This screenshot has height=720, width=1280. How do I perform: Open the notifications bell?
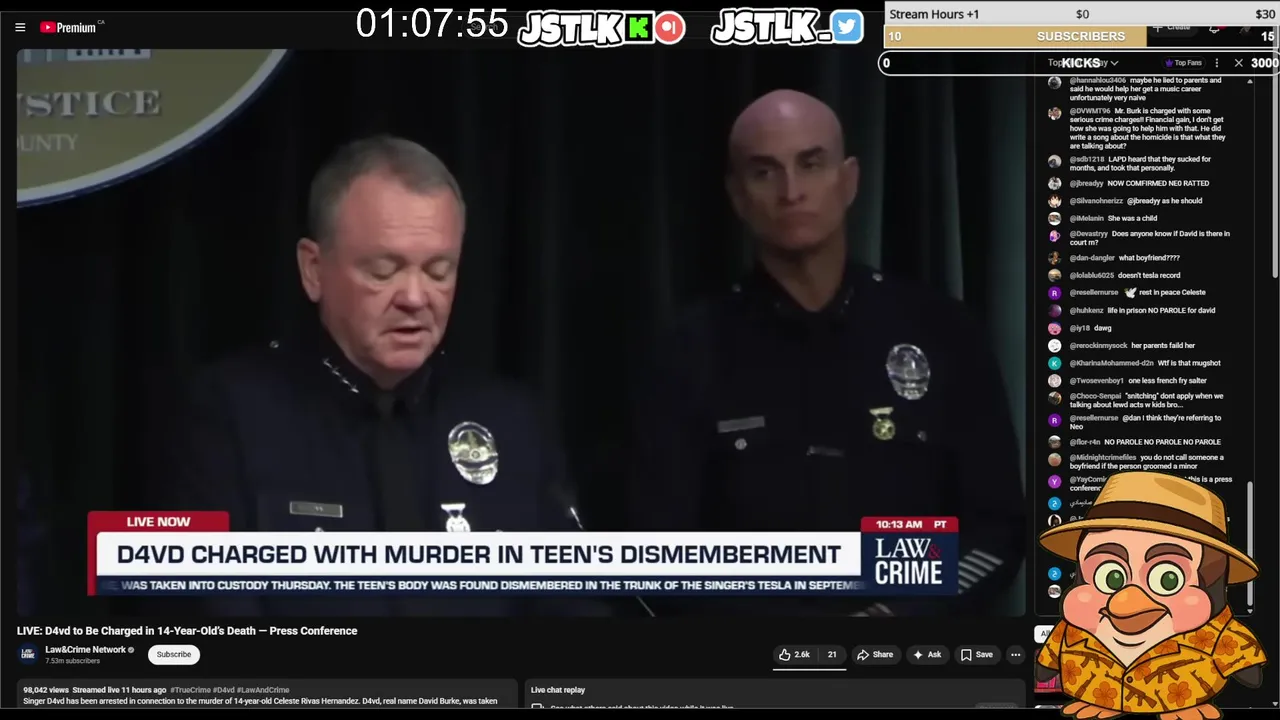pyautogui.click(x=1214, y=28)
